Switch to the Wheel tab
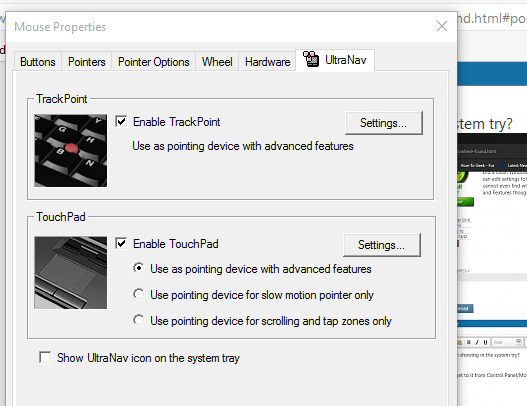 point(217,62)
